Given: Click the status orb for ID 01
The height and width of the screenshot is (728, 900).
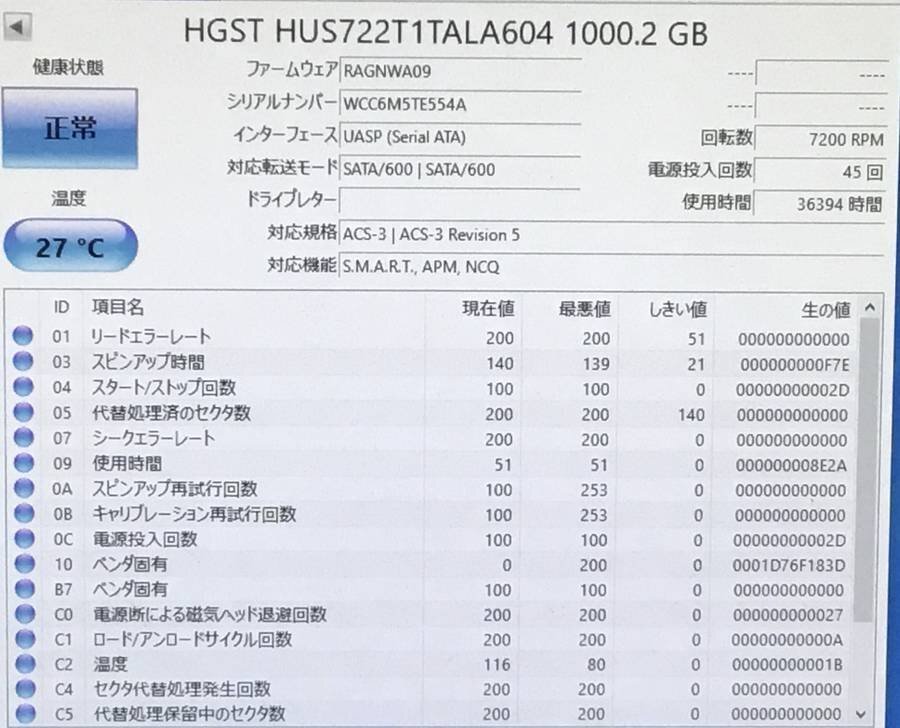Looking at the screenshot, I should [23, 336].
